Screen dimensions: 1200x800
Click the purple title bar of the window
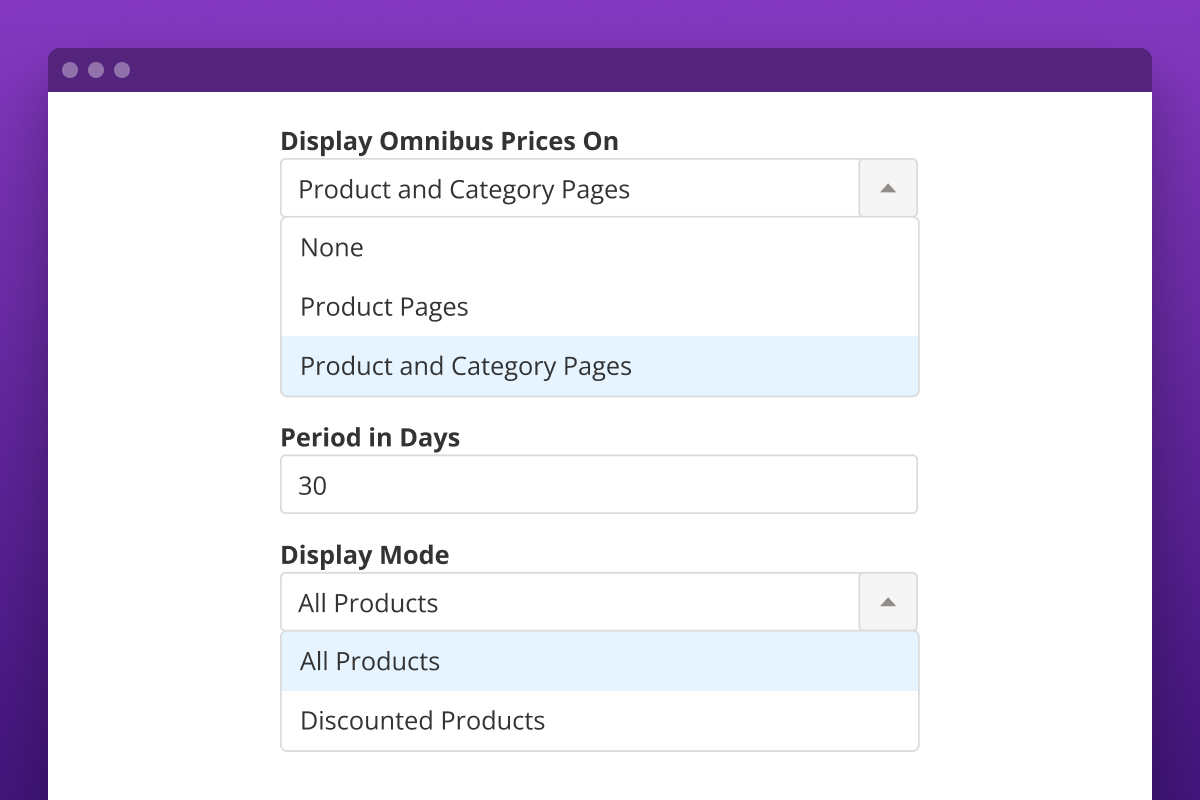pos(600,69)
